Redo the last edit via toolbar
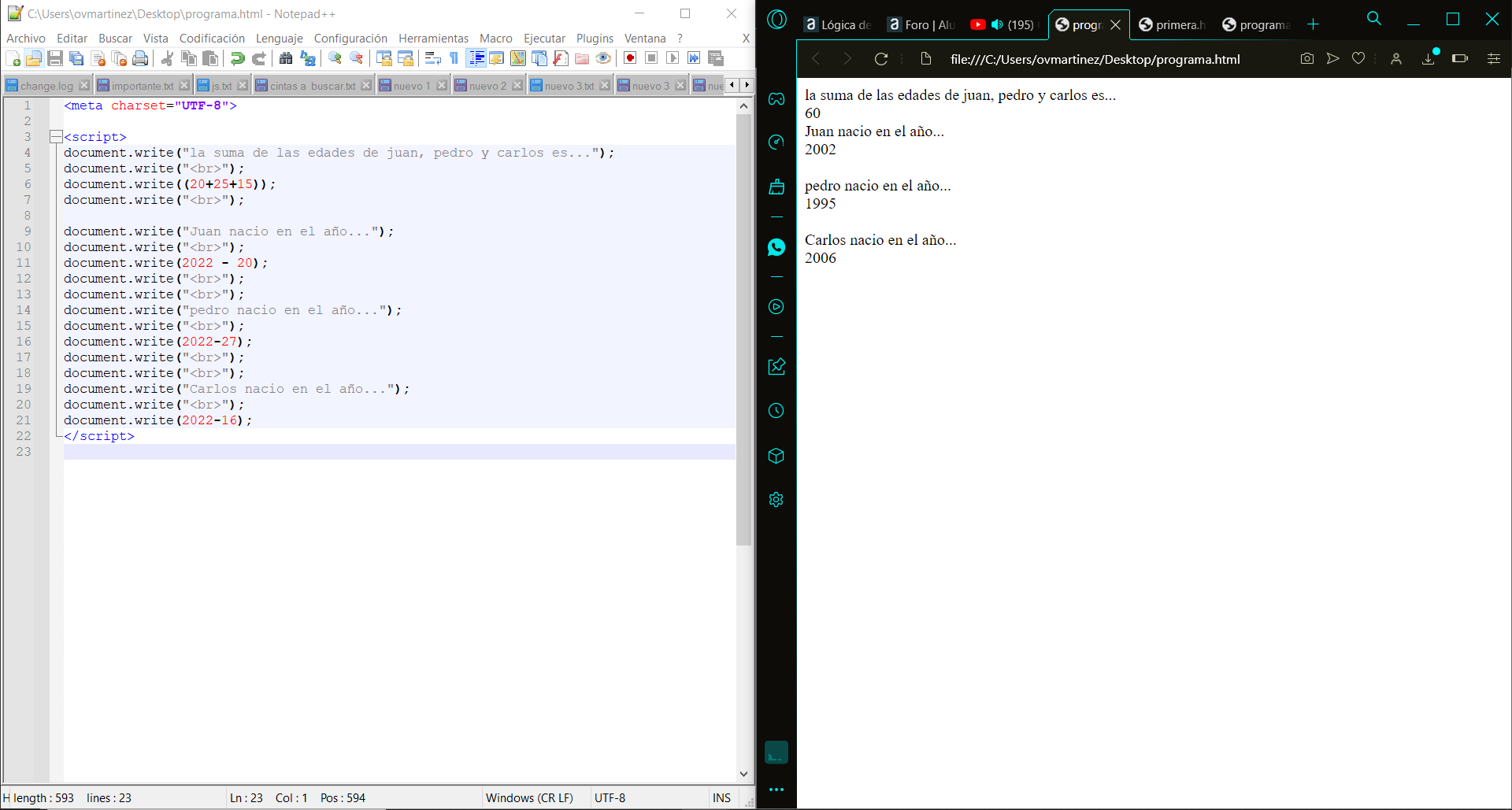Screen dimensions: 1512x810 (258, 58)
